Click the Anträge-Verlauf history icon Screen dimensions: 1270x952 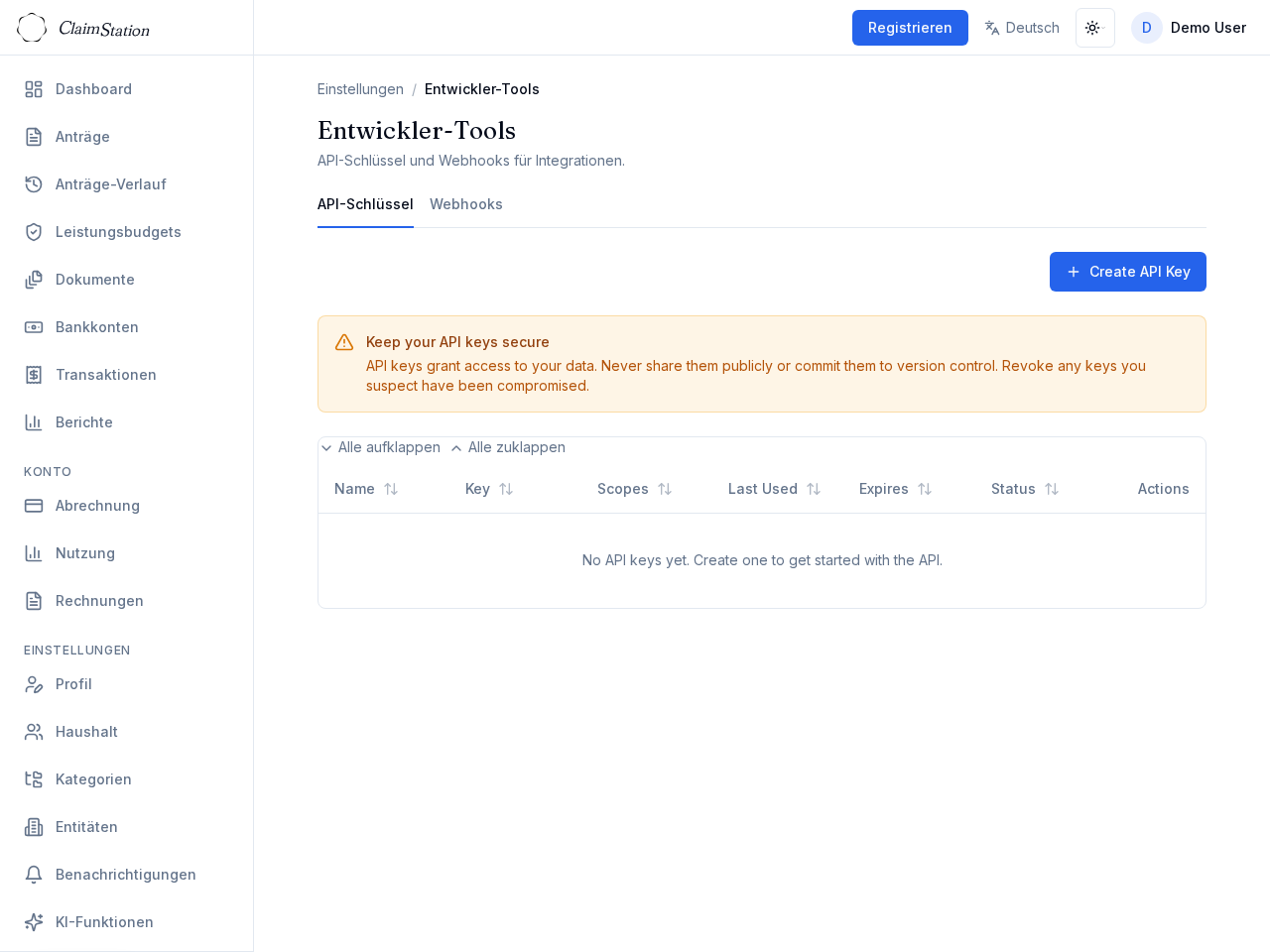coord(34,184)
